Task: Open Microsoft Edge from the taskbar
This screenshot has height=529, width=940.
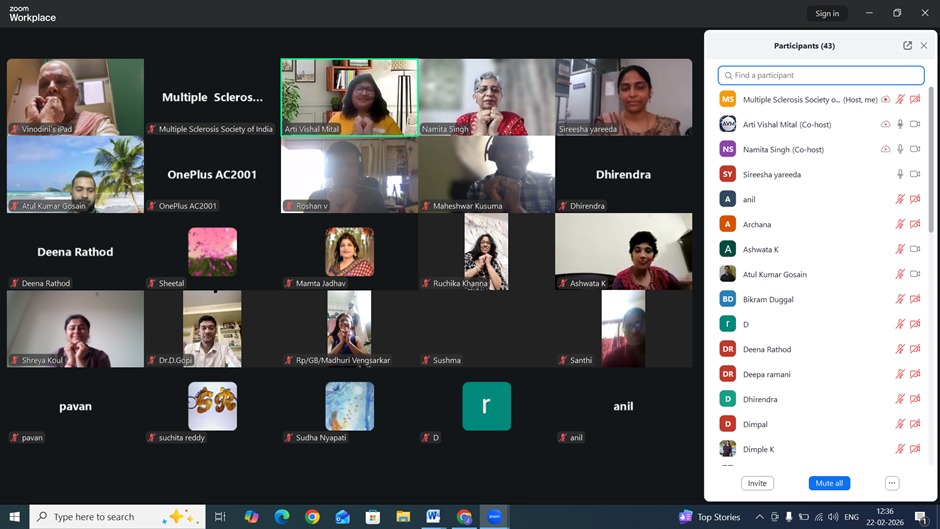Action: tap(282, 517)
